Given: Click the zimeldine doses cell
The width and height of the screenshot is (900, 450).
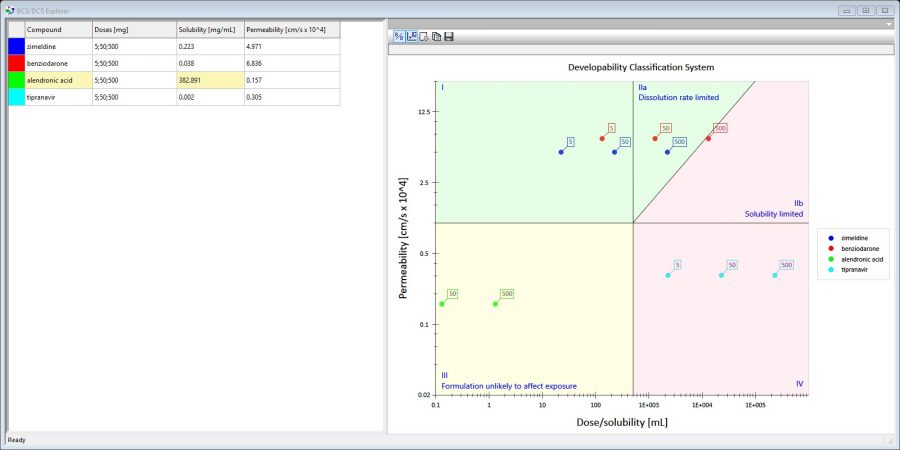Looking at the screenshot, I should tap(133, 46).
